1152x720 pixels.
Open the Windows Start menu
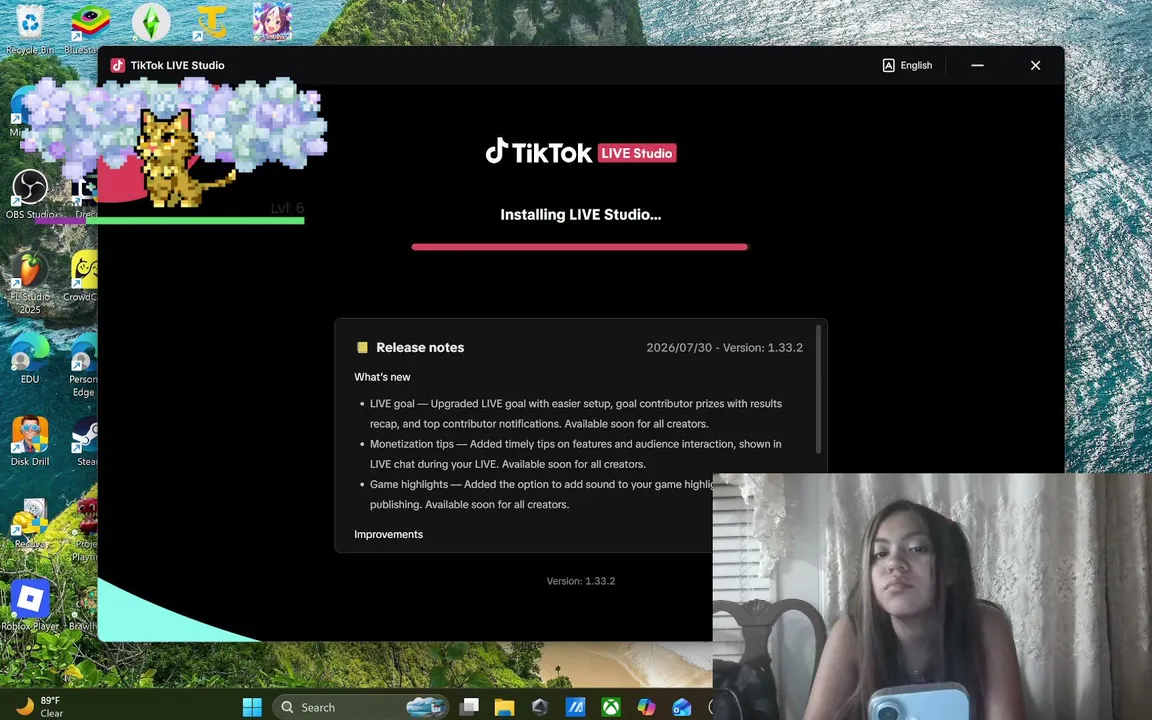[252, 707]
